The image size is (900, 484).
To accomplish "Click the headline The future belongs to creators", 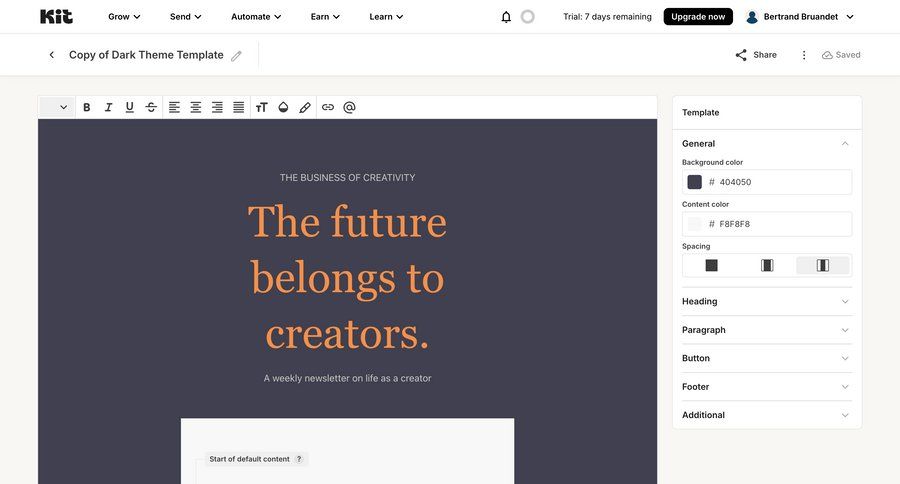I will click(347, 277).
